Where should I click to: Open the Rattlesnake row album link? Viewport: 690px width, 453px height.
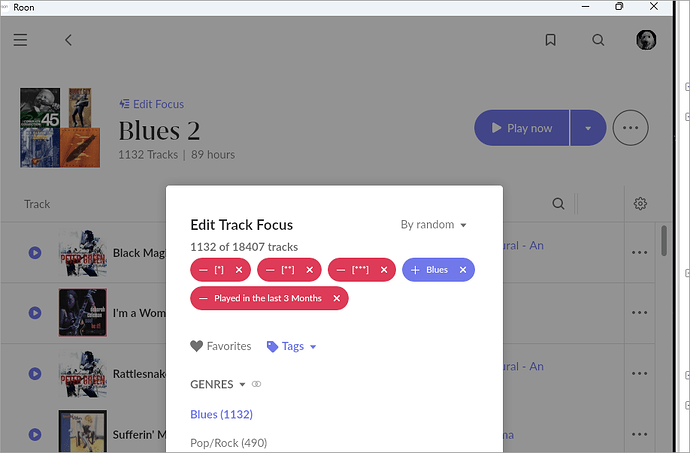point(524,367)
